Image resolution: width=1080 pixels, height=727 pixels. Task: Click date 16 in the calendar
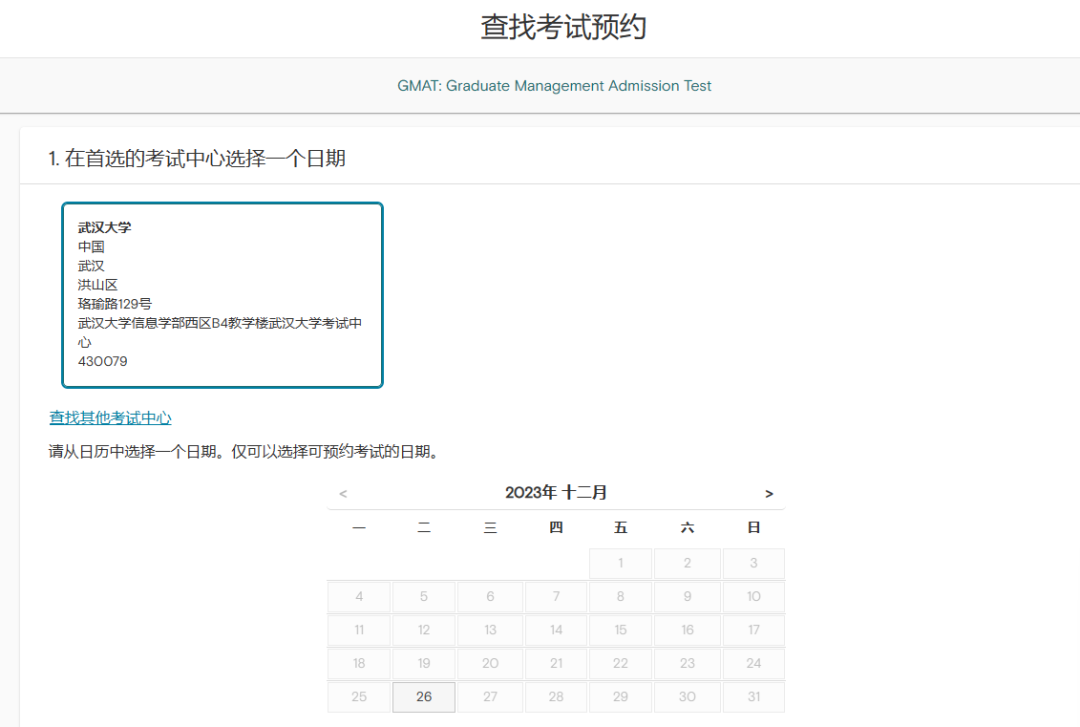point(687,630)
